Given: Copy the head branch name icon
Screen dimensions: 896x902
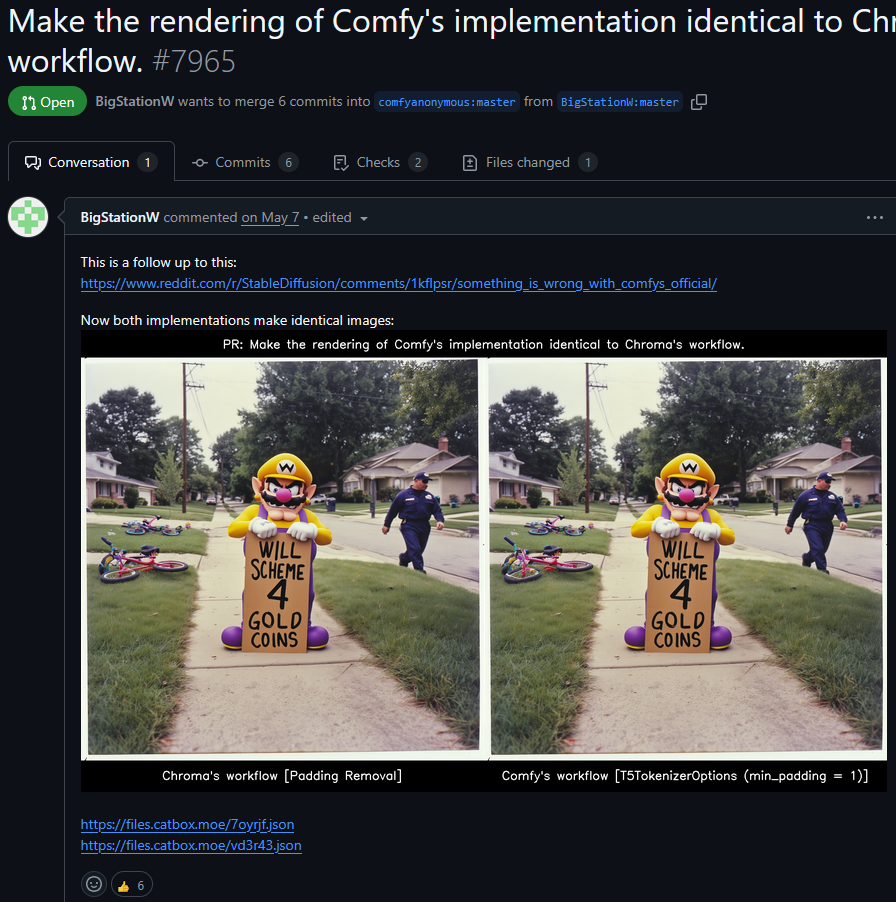Looking at the screenshot, I should pos(699,102).
